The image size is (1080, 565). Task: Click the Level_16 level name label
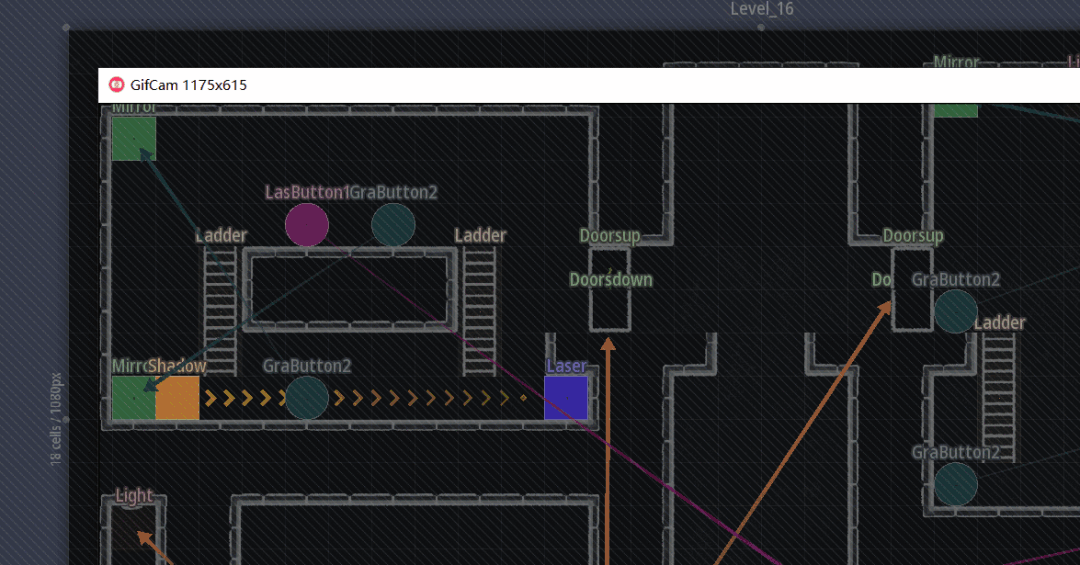pos(761,9)
